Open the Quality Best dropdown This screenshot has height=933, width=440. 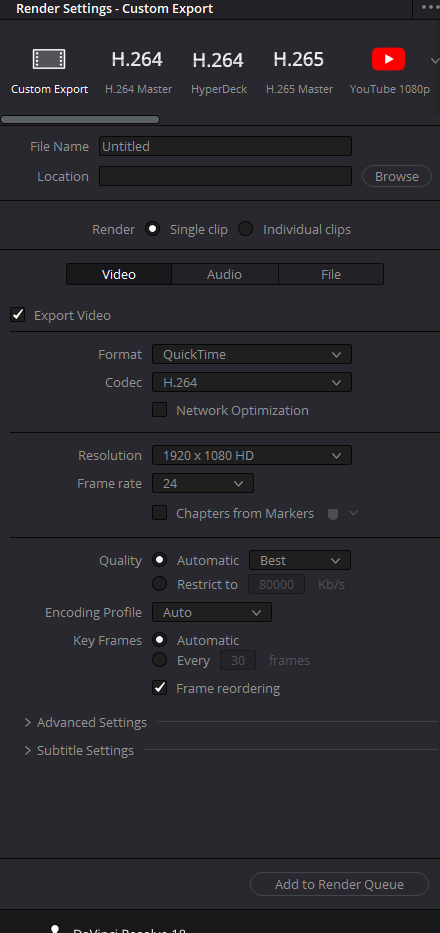point(300,561)
